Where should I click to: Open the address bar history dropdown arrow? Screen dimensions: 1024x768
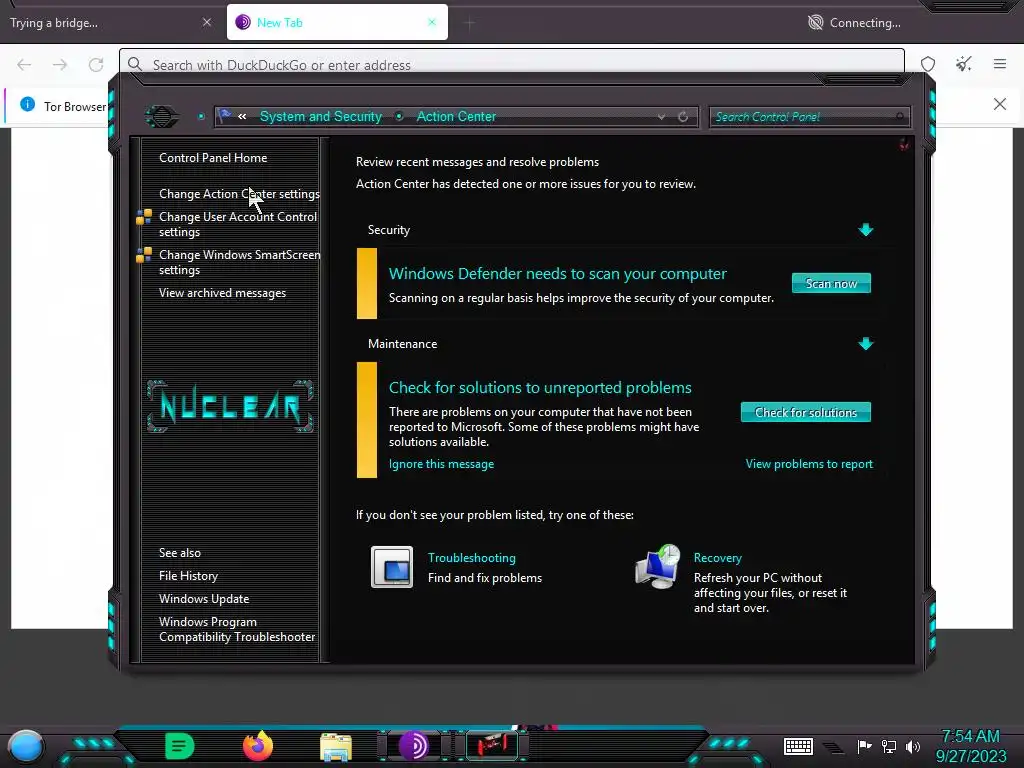[662, 117]
